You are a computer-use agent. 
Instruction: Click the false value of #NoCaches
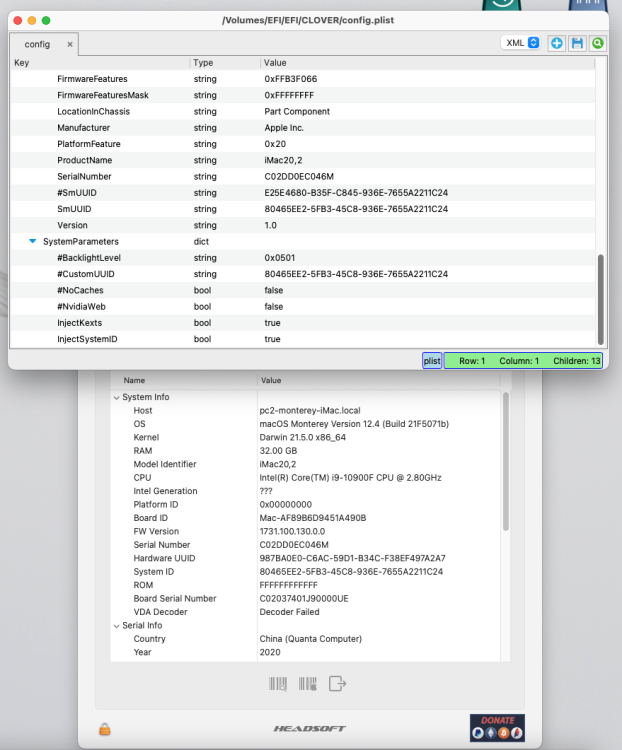click(274, 290)
